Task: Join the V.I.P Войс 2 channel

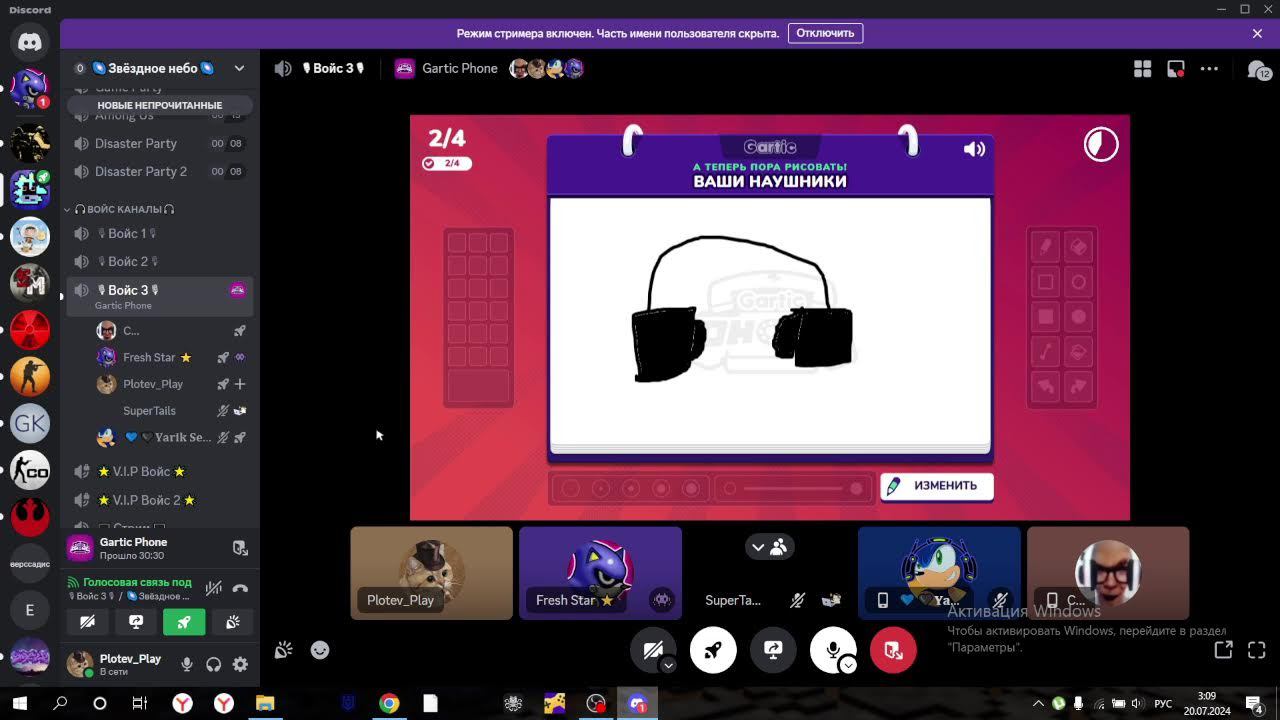Action: (x=160, y=500)
